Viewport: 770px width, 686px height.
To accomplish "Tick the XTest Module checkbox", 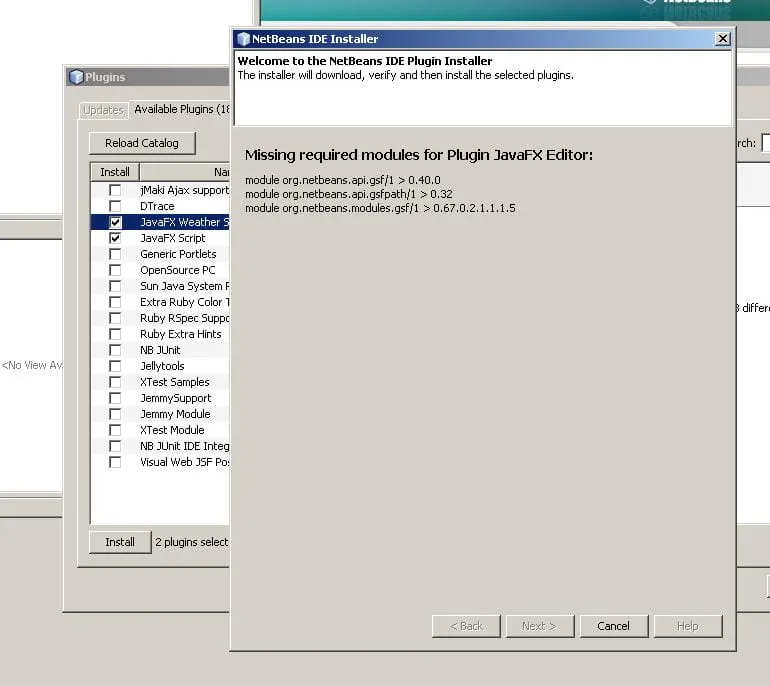I will pos(115,430).
